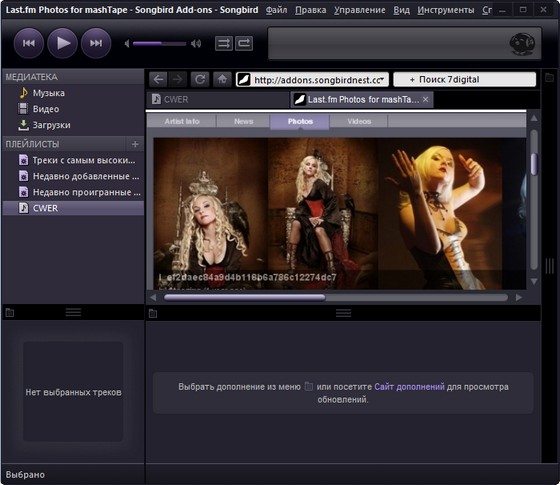Screen dimensions: 560x485
Task: Open the bottom content pane menu icon
Action: (x=153, y=314)
